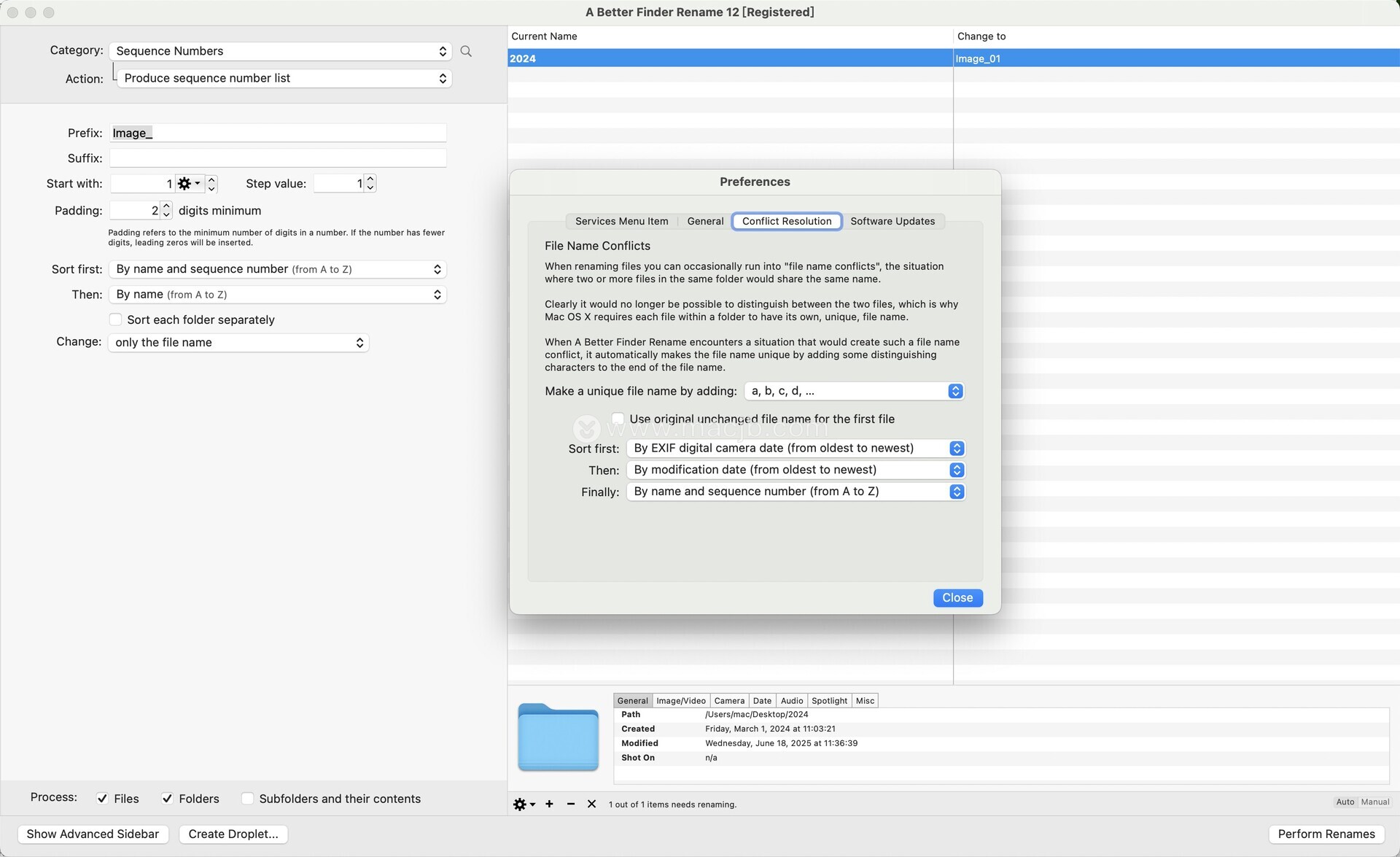Open the Then dropdown showing By name

point(277,295)
